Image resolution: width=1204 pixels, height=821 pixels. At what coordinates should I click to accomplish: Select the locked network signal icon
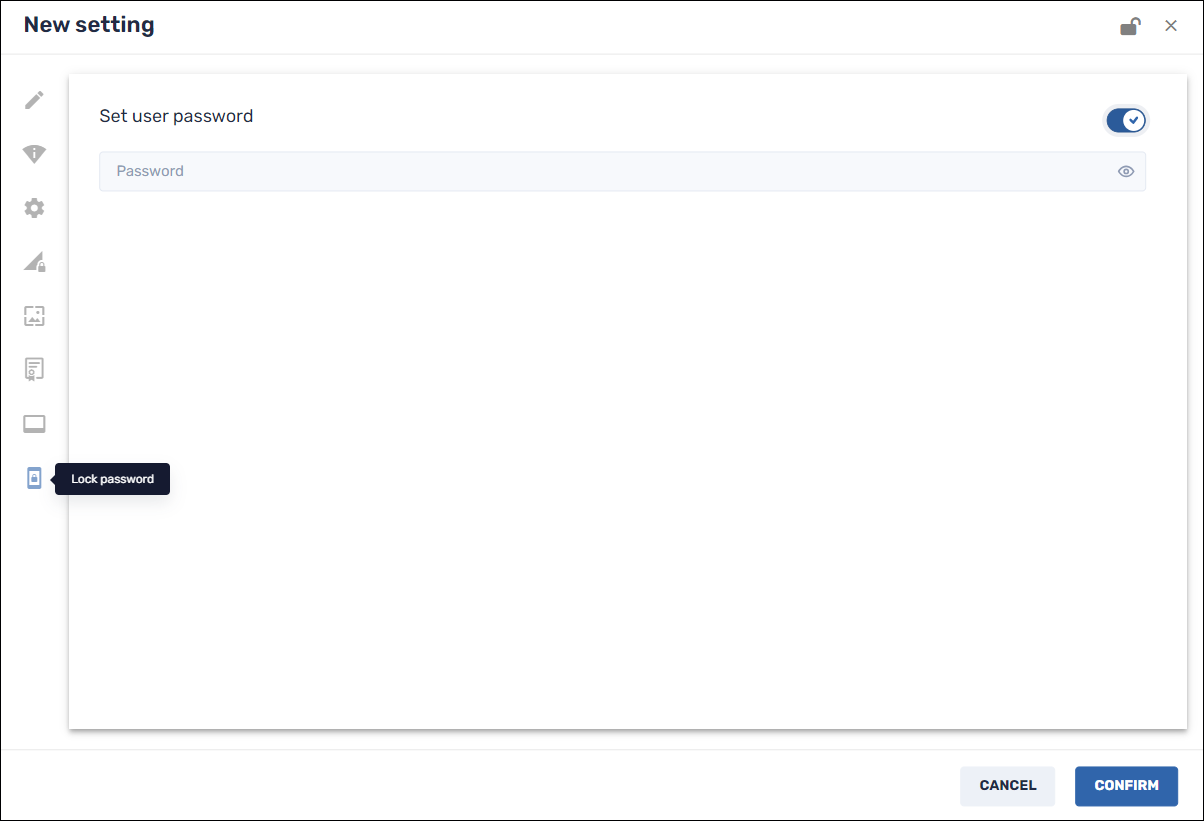(x=34, y=262)
